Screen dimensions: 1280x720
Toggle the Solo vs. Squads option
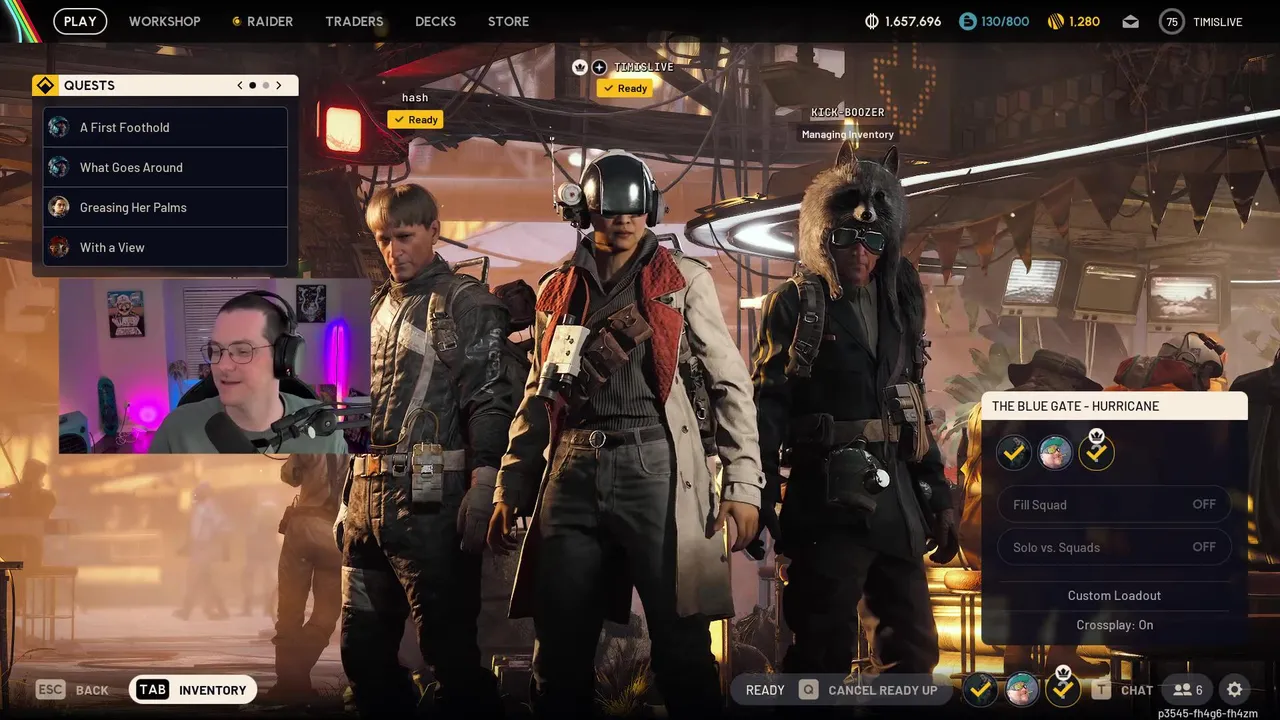point(1114,547)
